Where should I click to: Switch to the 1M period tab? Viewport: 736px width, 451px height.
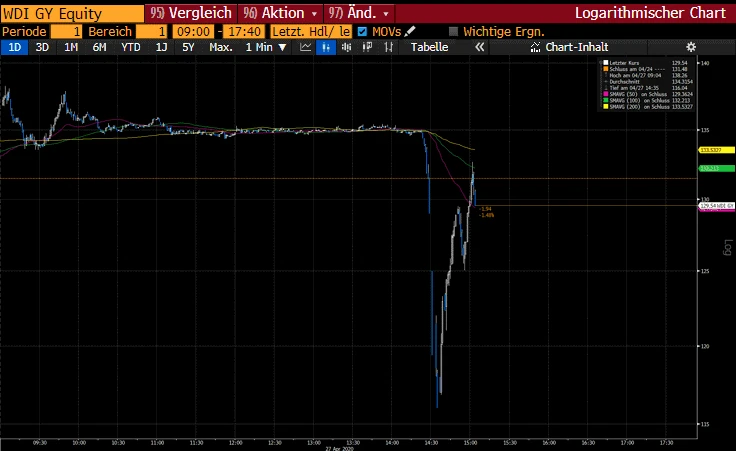click(71, 47)
